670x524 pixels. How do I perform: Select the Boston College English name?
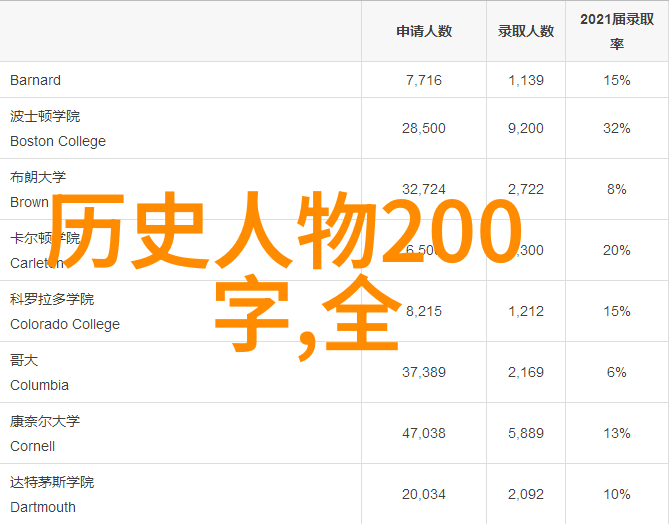(x=58, y=141)
